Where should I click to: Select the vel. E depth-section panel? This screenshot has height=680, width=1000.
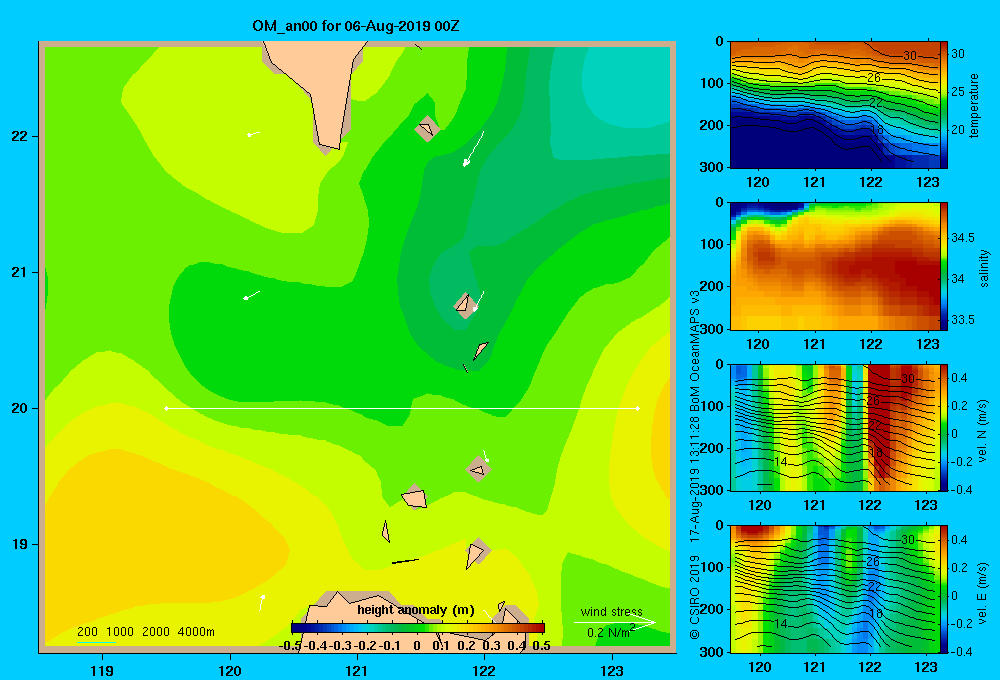pyautogui.click(x=835, y=589)
